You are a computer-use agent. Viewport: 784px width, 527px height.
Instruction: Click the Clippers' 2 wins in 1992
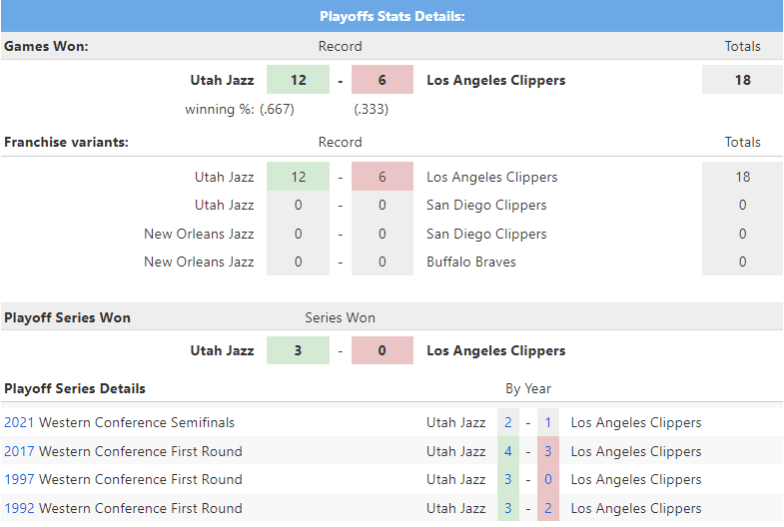[x=548, y=508]
